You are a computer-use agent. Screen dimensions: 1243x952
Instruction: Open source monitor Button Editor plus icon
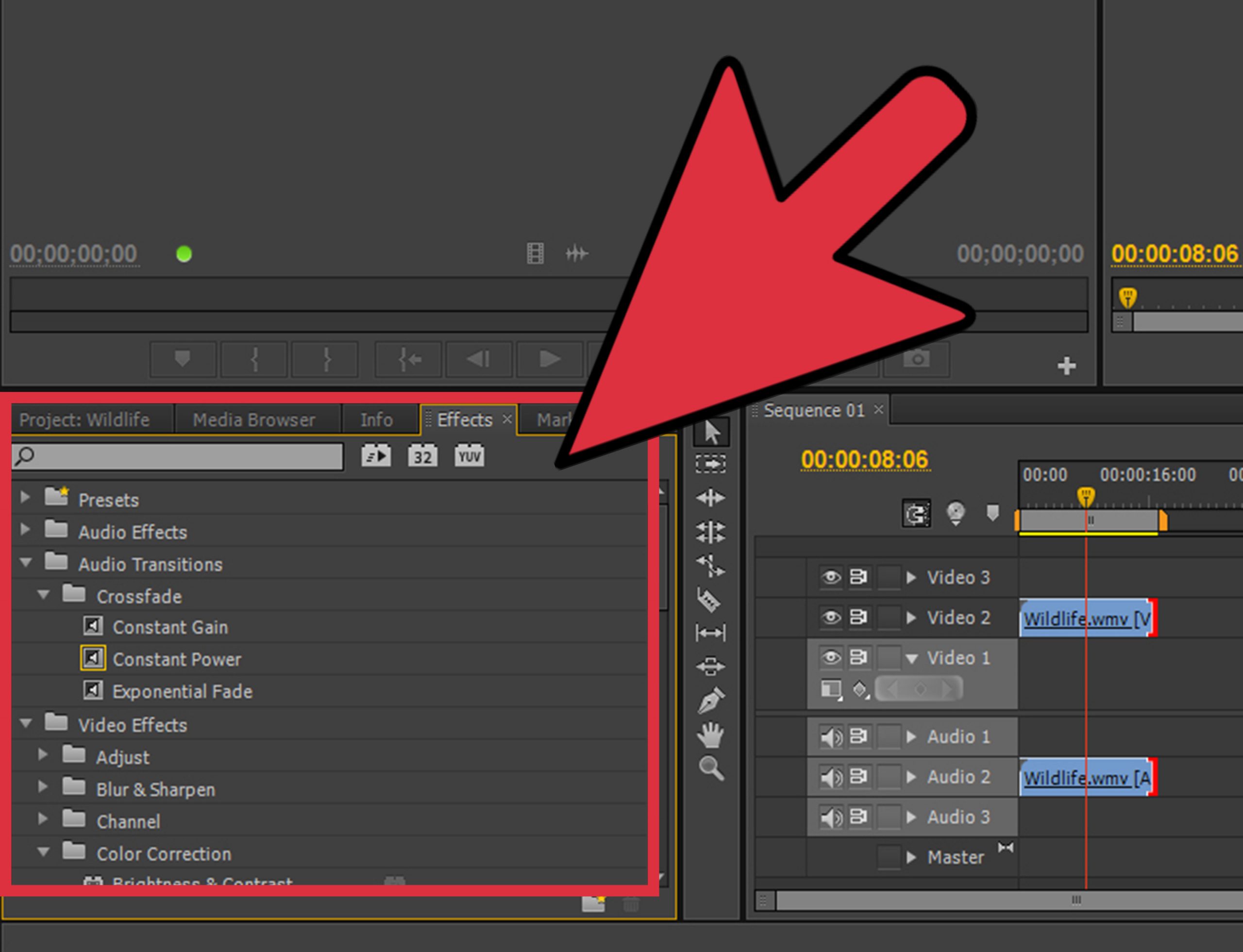1066,366
